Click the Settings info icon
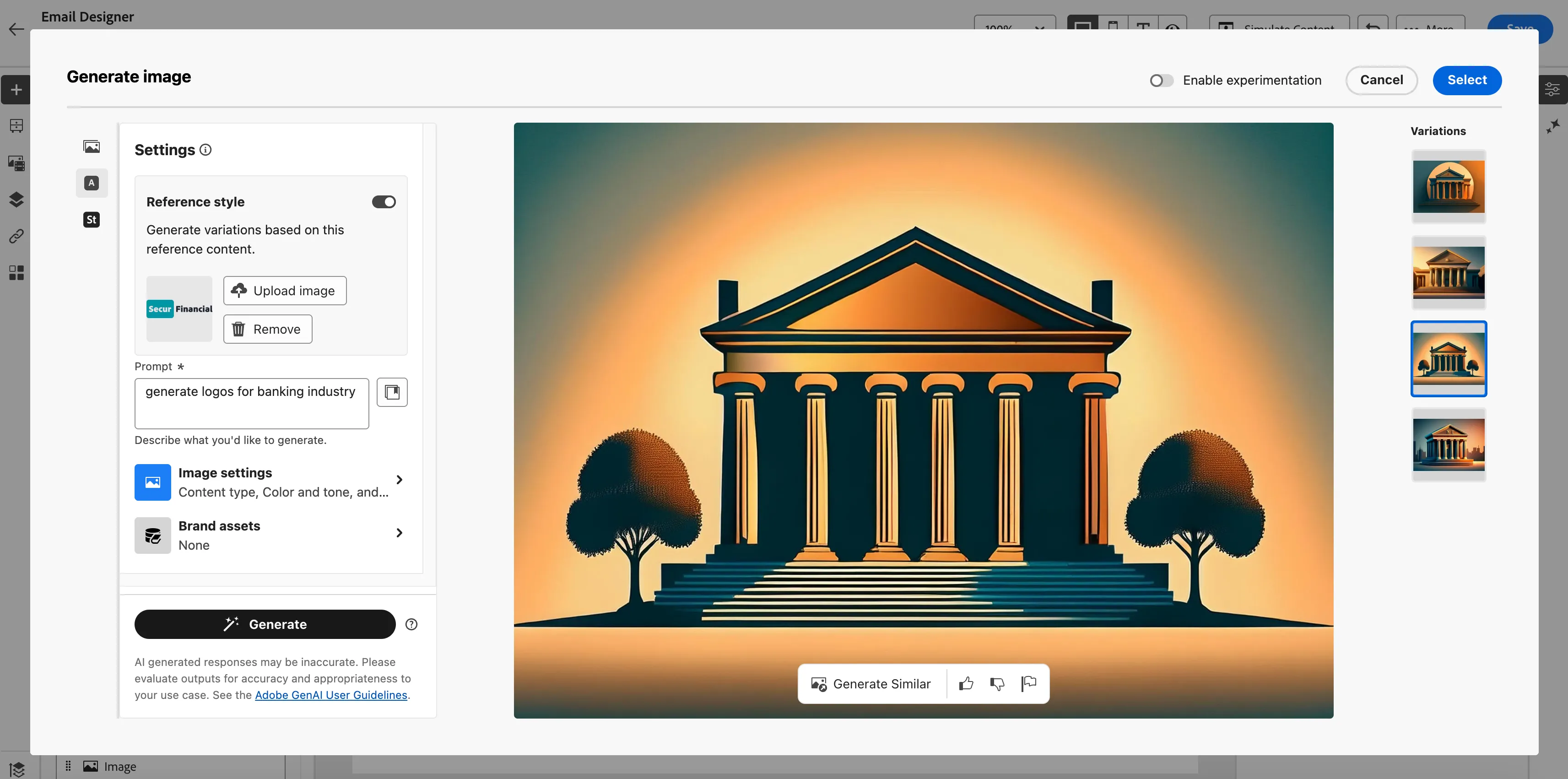Screen dimensions: 1568x779 click(206, 150)
